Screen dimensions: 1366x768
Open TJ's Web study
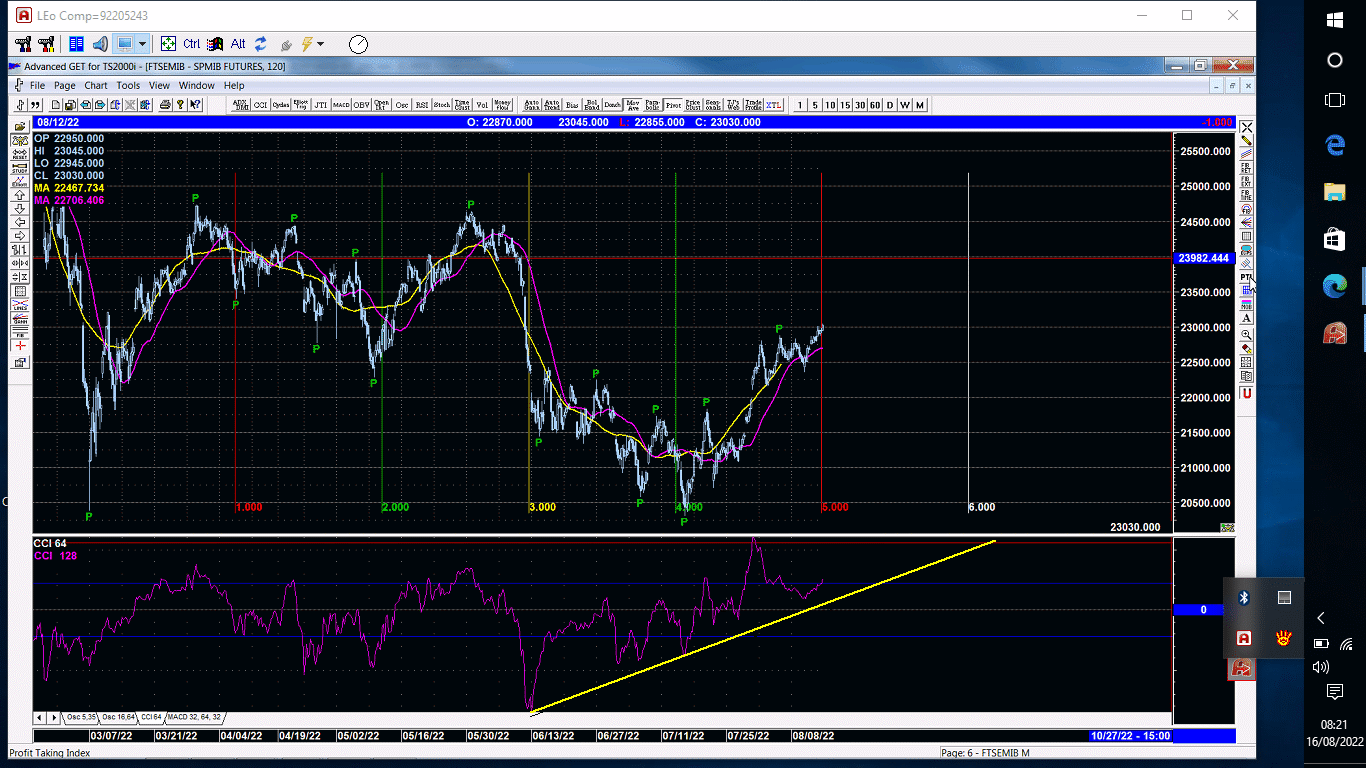[733, 104]
